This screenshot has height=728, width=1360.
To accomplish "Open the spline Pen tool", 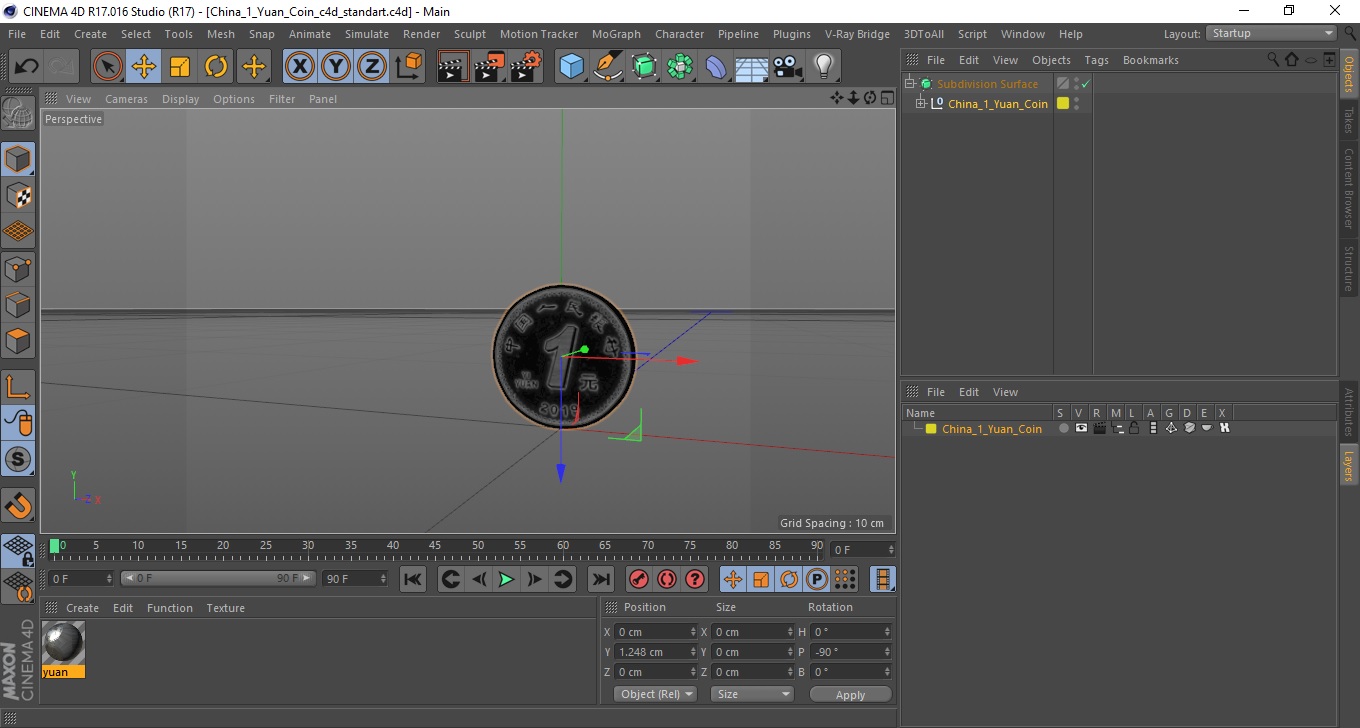I will coord(608,67).
